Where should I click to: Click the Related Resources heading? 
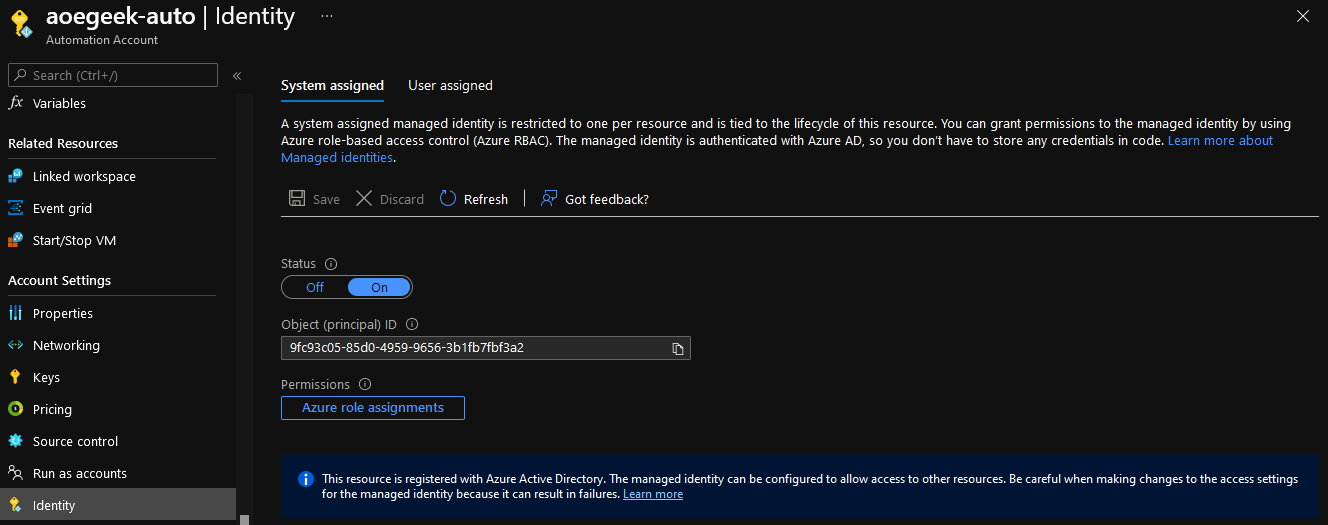pyautogui.click(x=63, y=143)
